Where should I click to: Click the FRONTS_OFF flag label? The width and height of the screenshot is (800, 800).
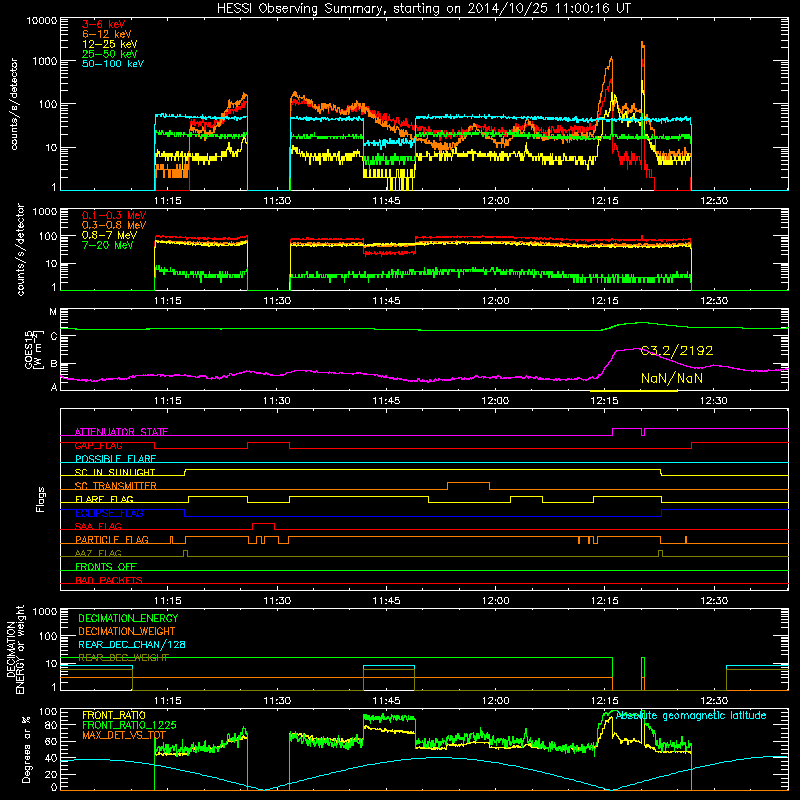click(106, 567)
